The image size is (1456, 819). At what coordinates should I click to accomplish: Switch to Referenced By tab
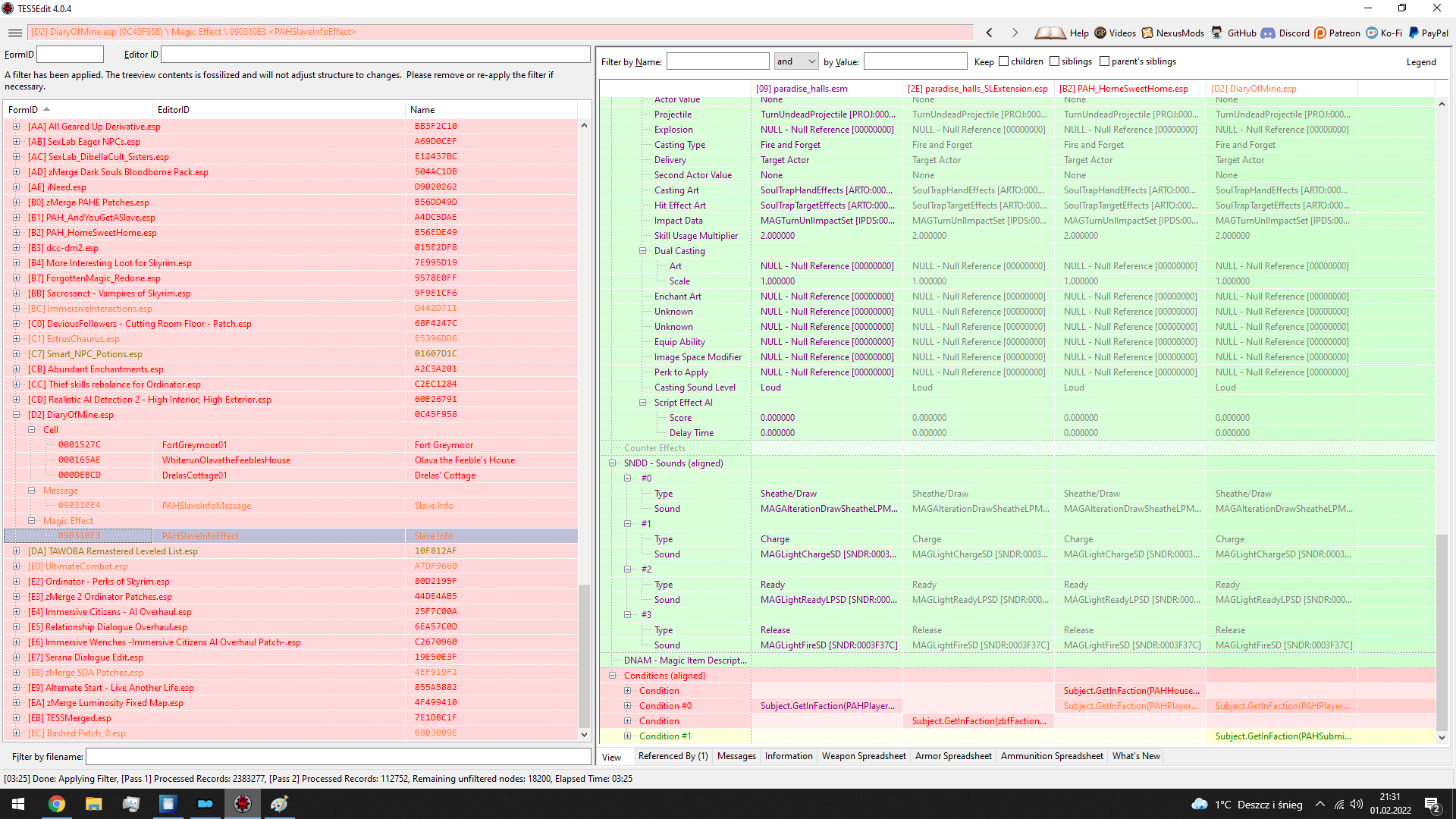[x=673, y=756]
